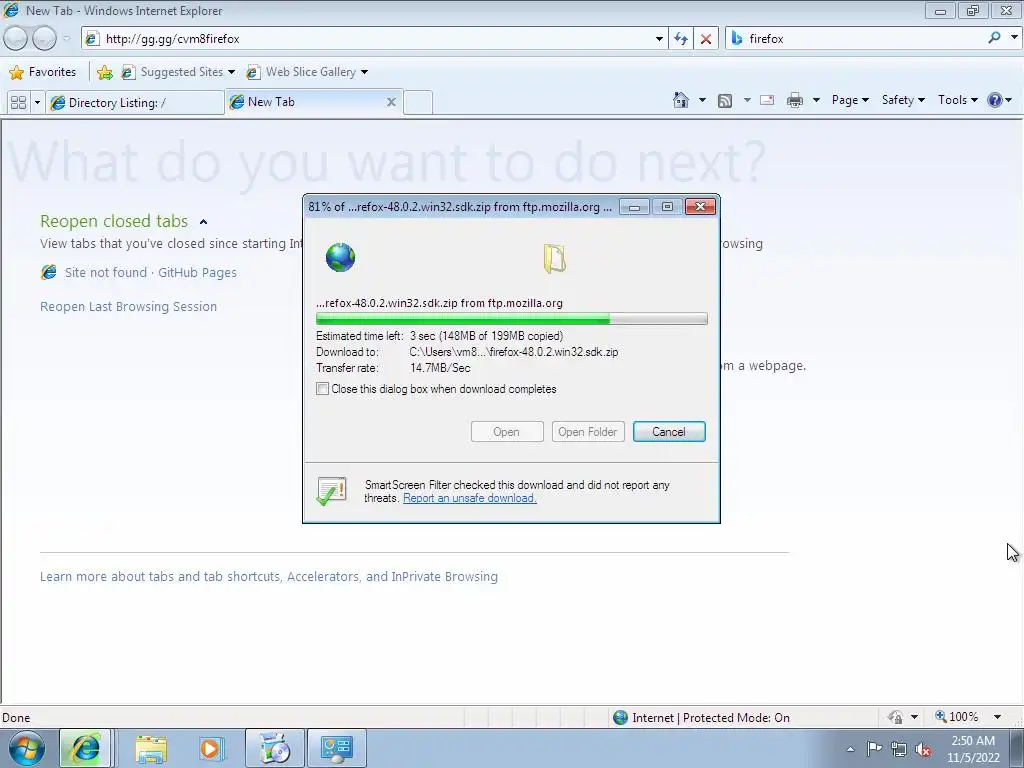Open the Quick Tabs grid icon
Screen dimensions: 1024x768
[x=19, y=103]
